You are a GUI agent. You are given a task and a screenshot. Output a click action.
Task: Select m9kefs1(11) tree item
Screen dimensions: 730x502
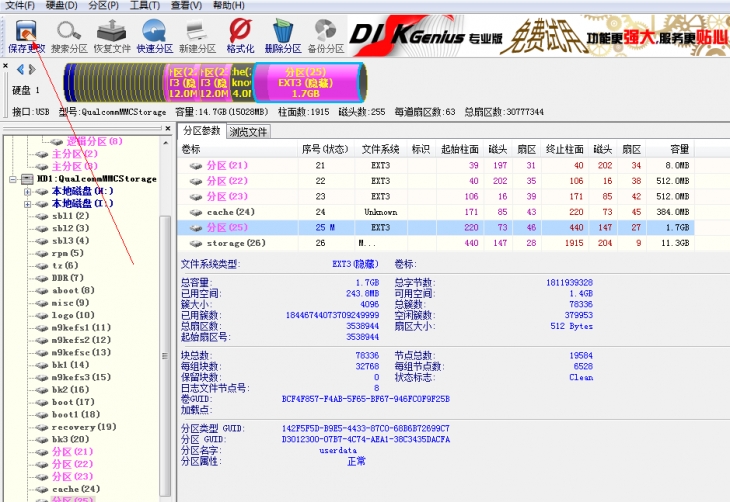point(81,327)
